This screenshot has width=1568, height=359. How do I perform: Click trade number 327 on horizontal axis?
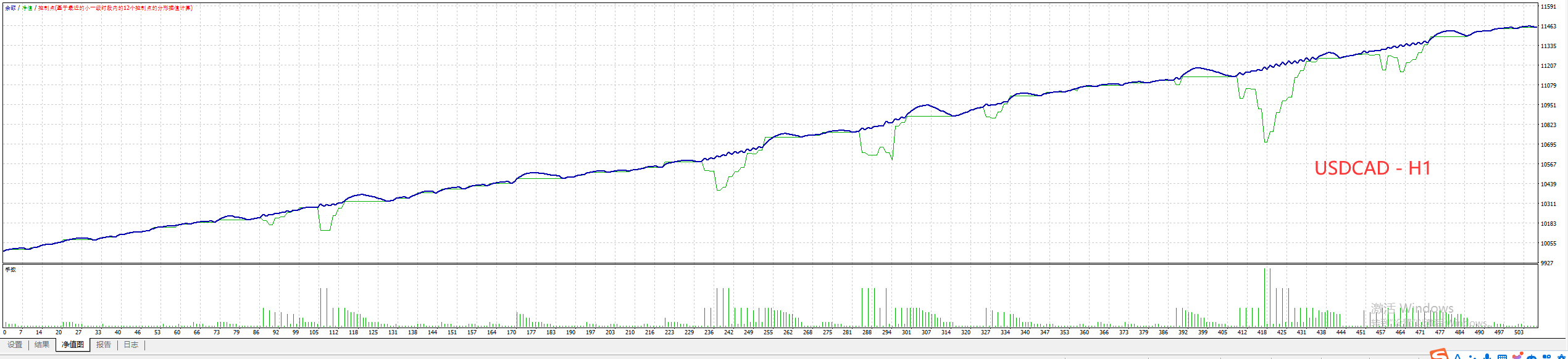click(x=985, y=332)
